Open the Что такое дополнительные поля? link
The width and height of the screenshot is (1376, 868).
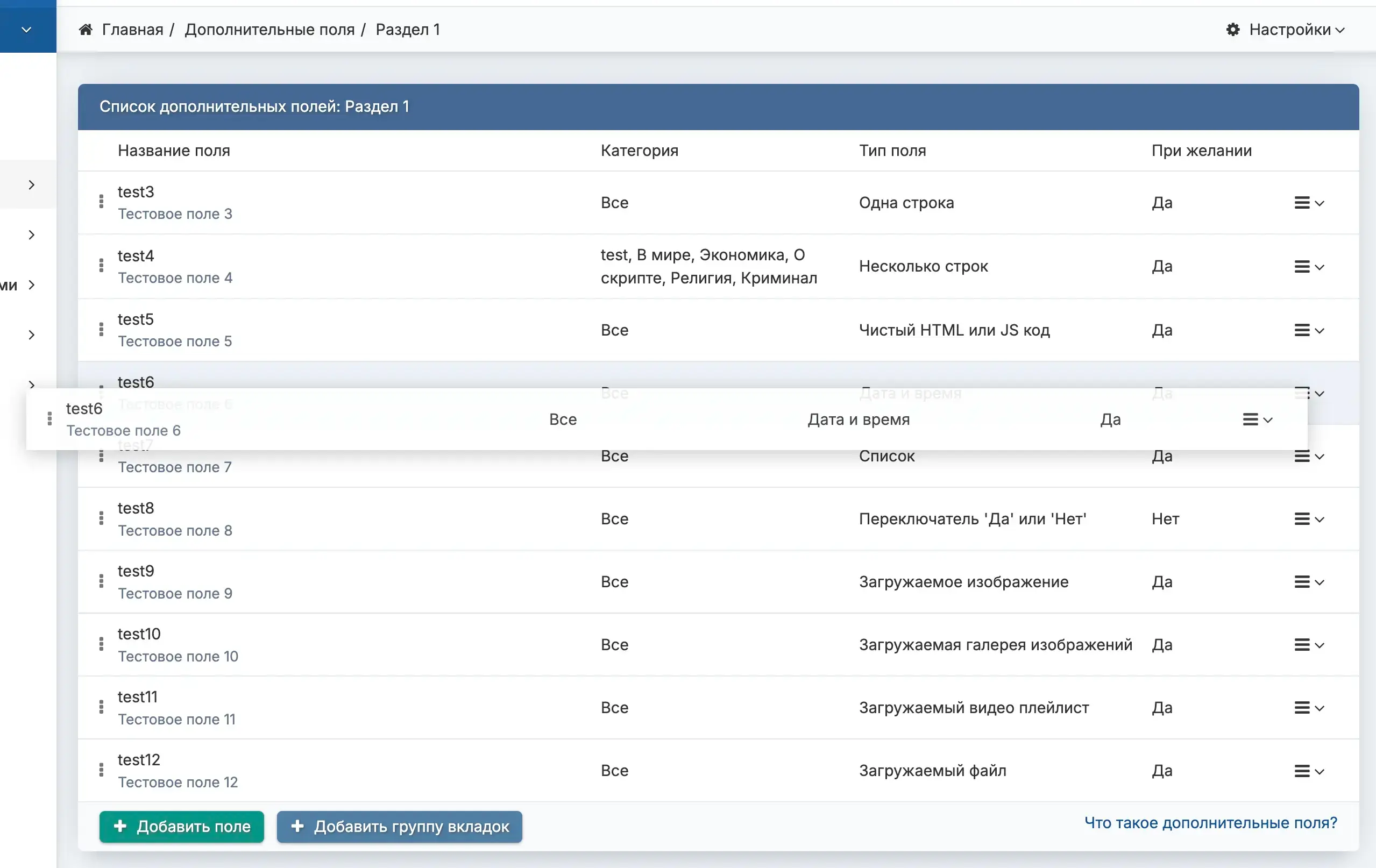pyautogui.click(x=1211, y=822)
